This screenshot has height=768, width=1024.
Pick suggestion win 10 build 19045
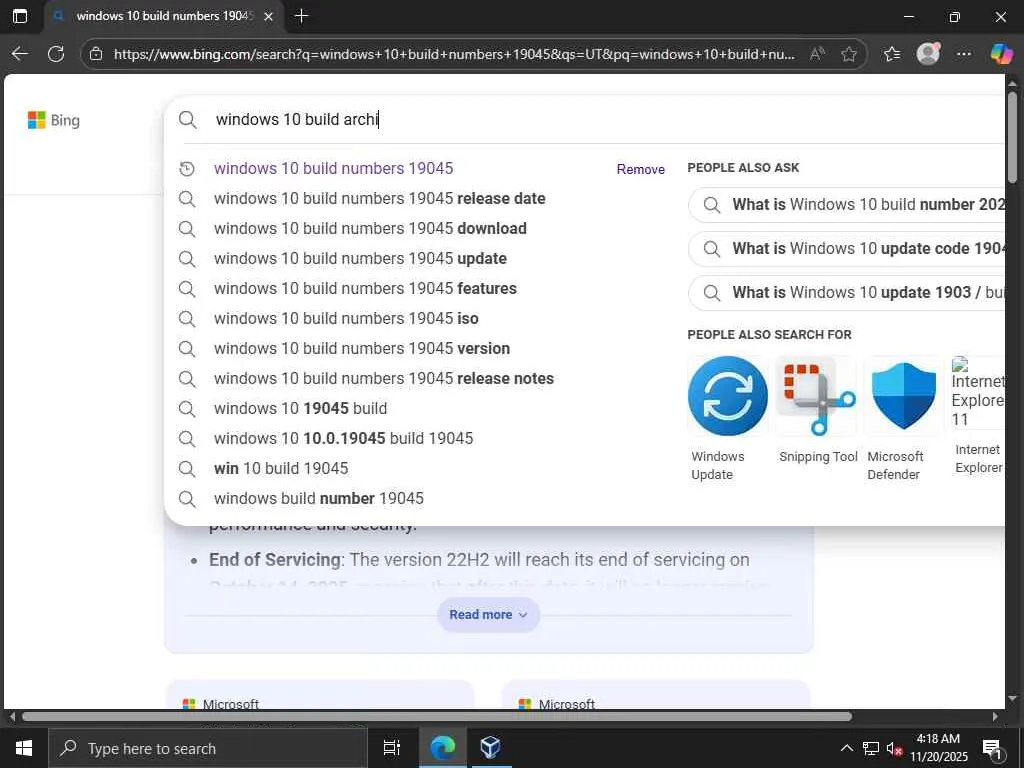(281, 469)
